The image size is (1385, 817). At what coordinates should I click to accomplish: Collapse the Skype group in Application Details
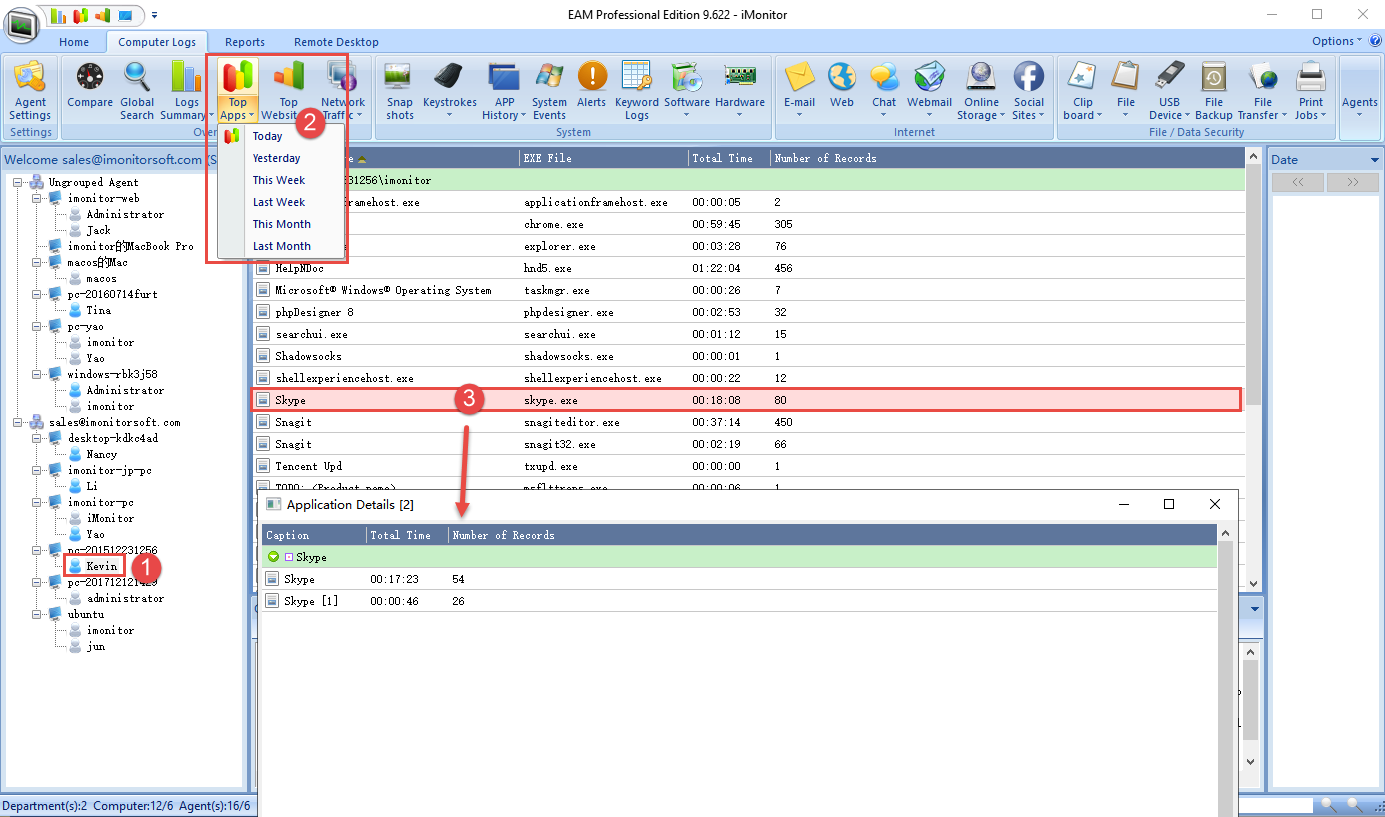[x=274, y=557]
